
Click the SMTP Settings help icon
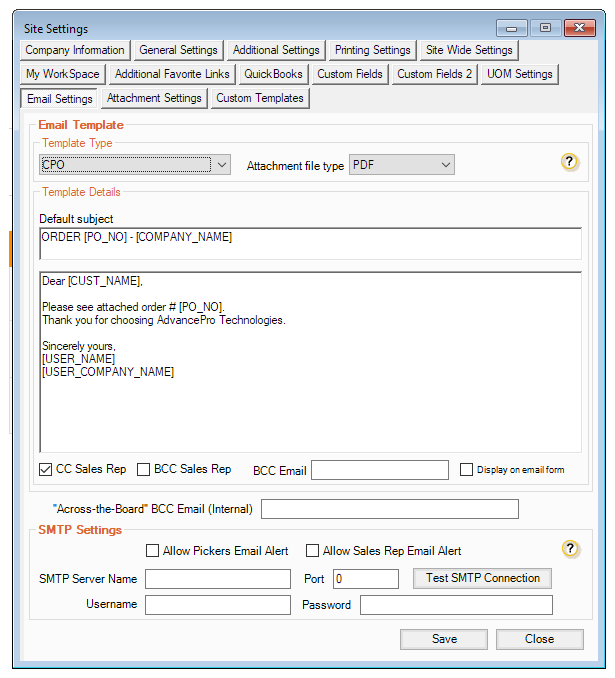click(x=570, y=548)
